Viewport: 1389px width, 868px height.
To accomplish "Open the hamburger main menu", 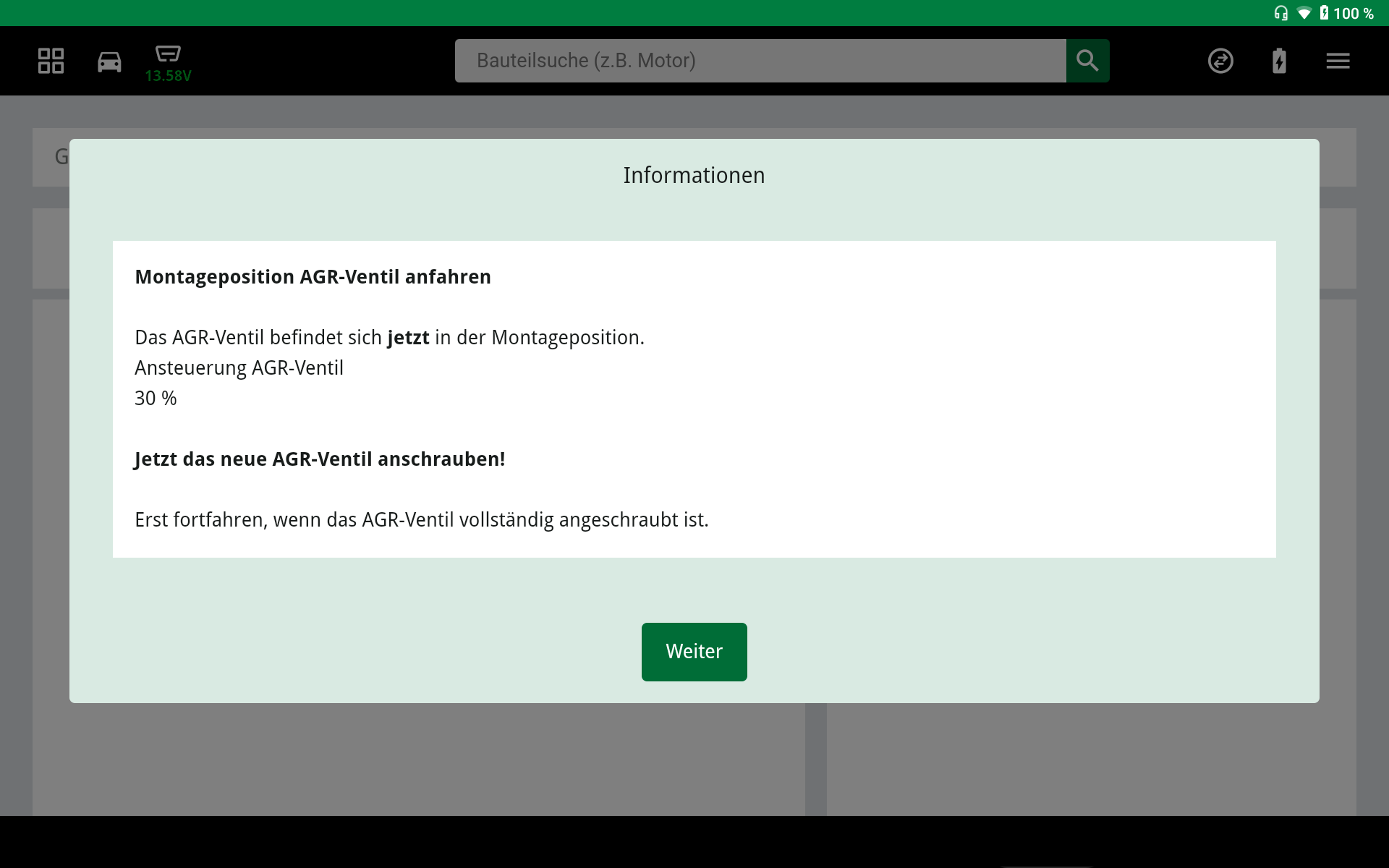I will (1338, 61).
